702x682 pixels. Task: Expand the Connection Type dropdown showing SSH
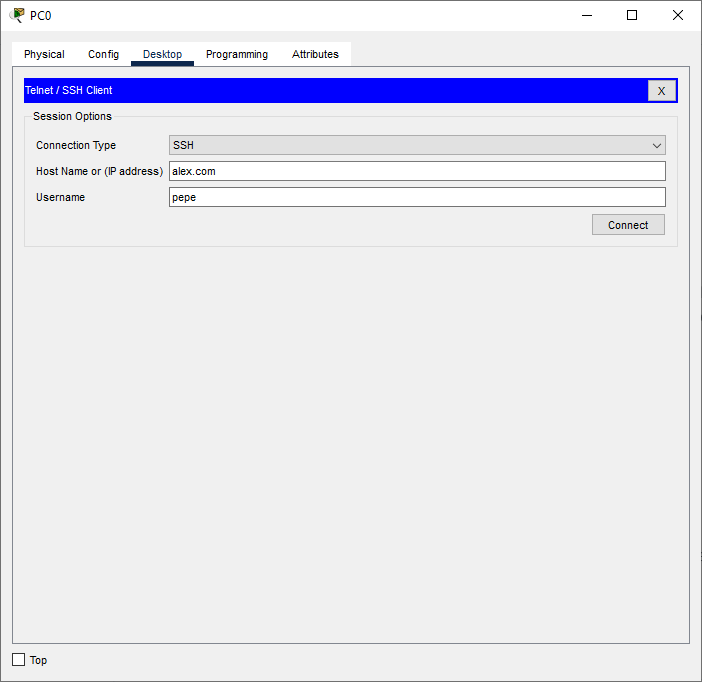tap(417, 145)
